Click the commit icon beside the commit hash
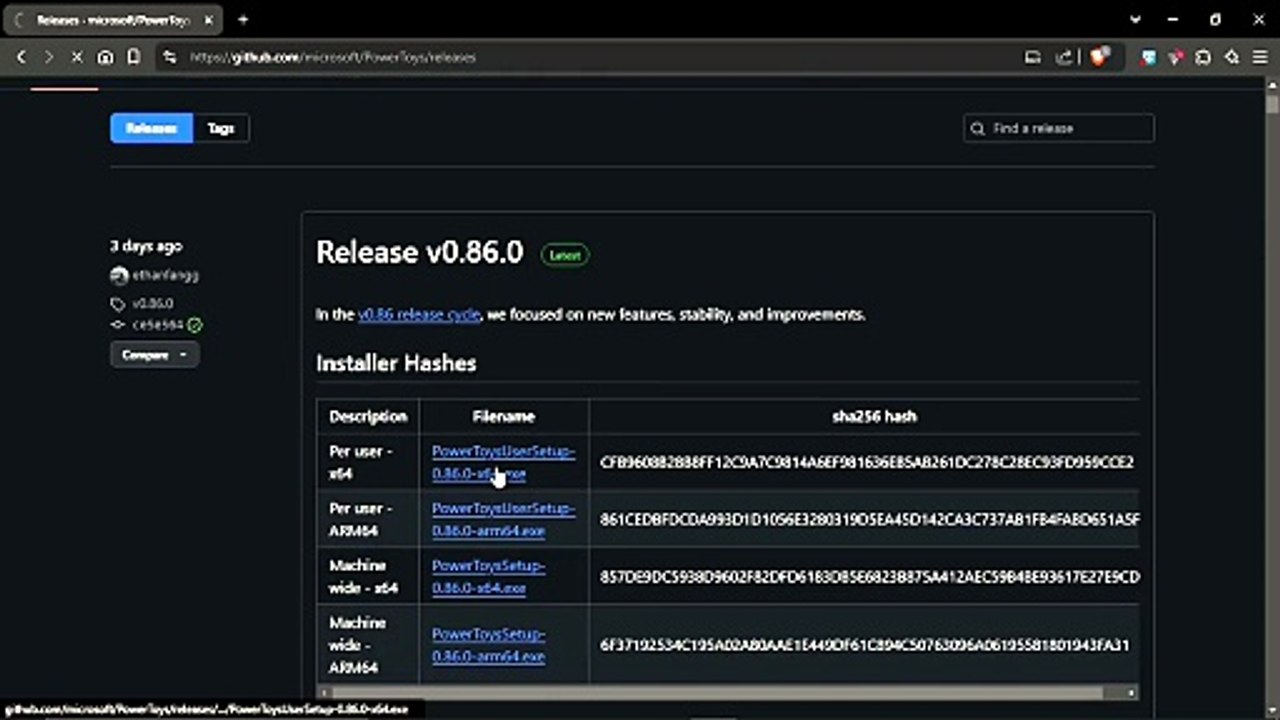This screenshot has height=720, width=1280. [118, 325]
